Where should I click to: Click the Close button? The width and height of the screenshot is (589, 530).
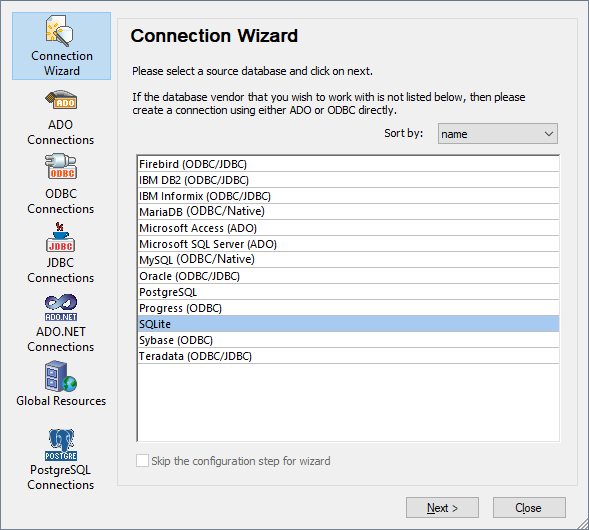(x=529, y=508)
